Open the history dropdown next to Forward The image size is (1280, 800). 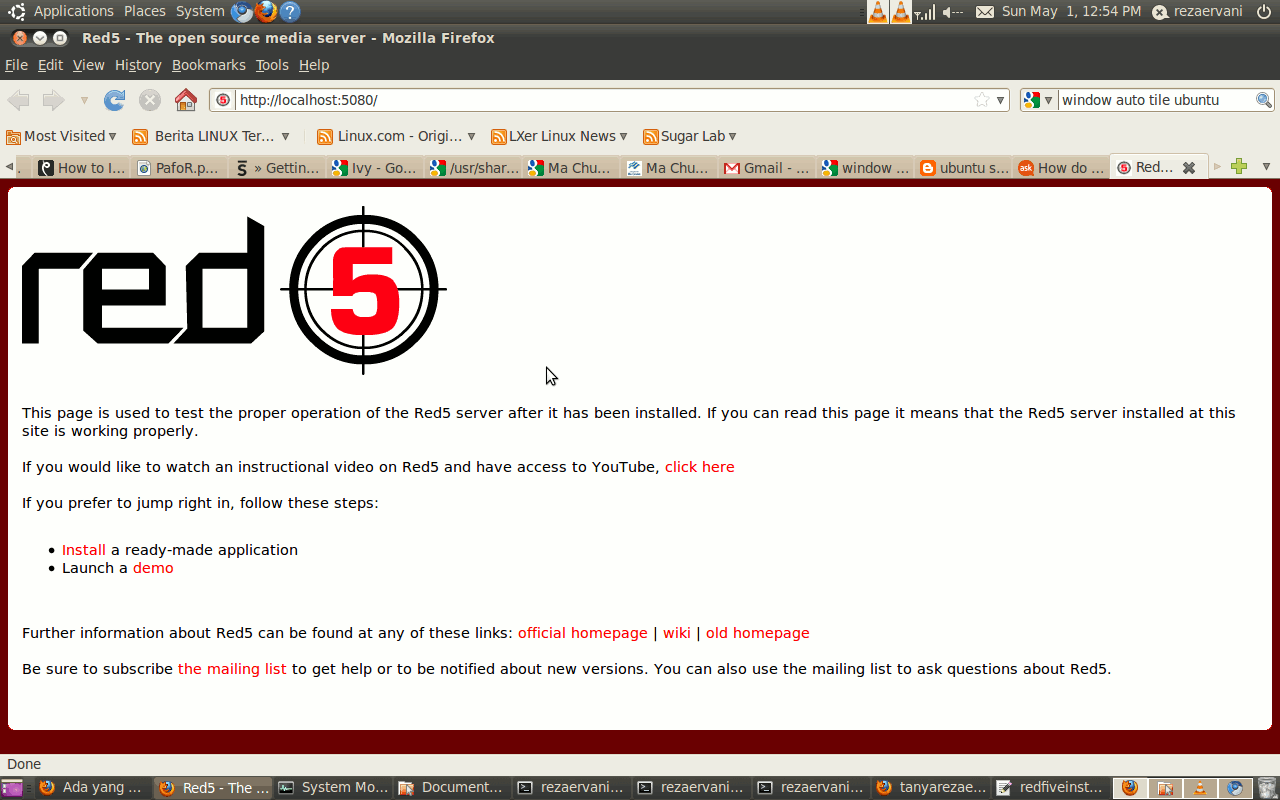(84, 101)
